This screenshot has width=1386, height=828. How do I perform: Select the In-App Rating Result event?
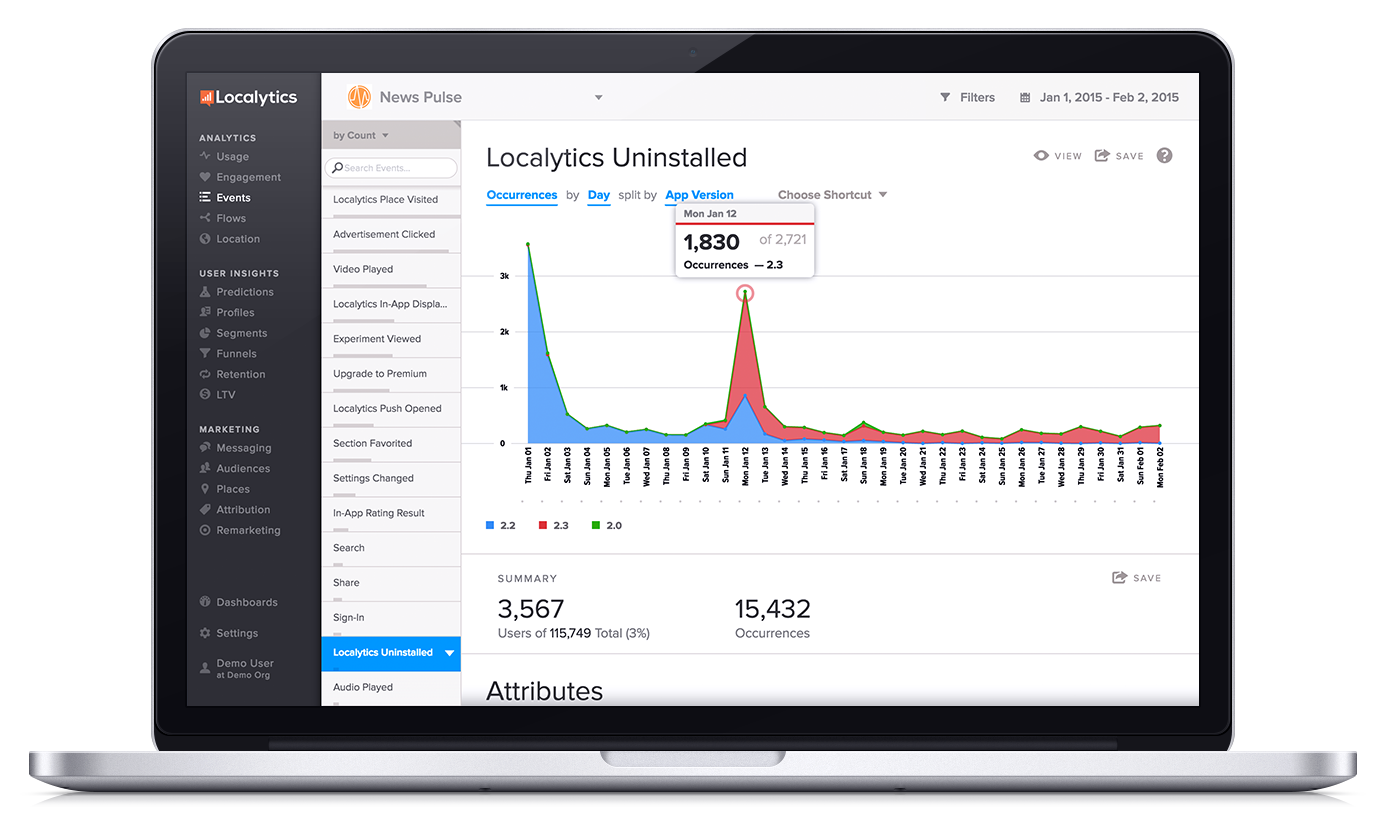[391, 514]
